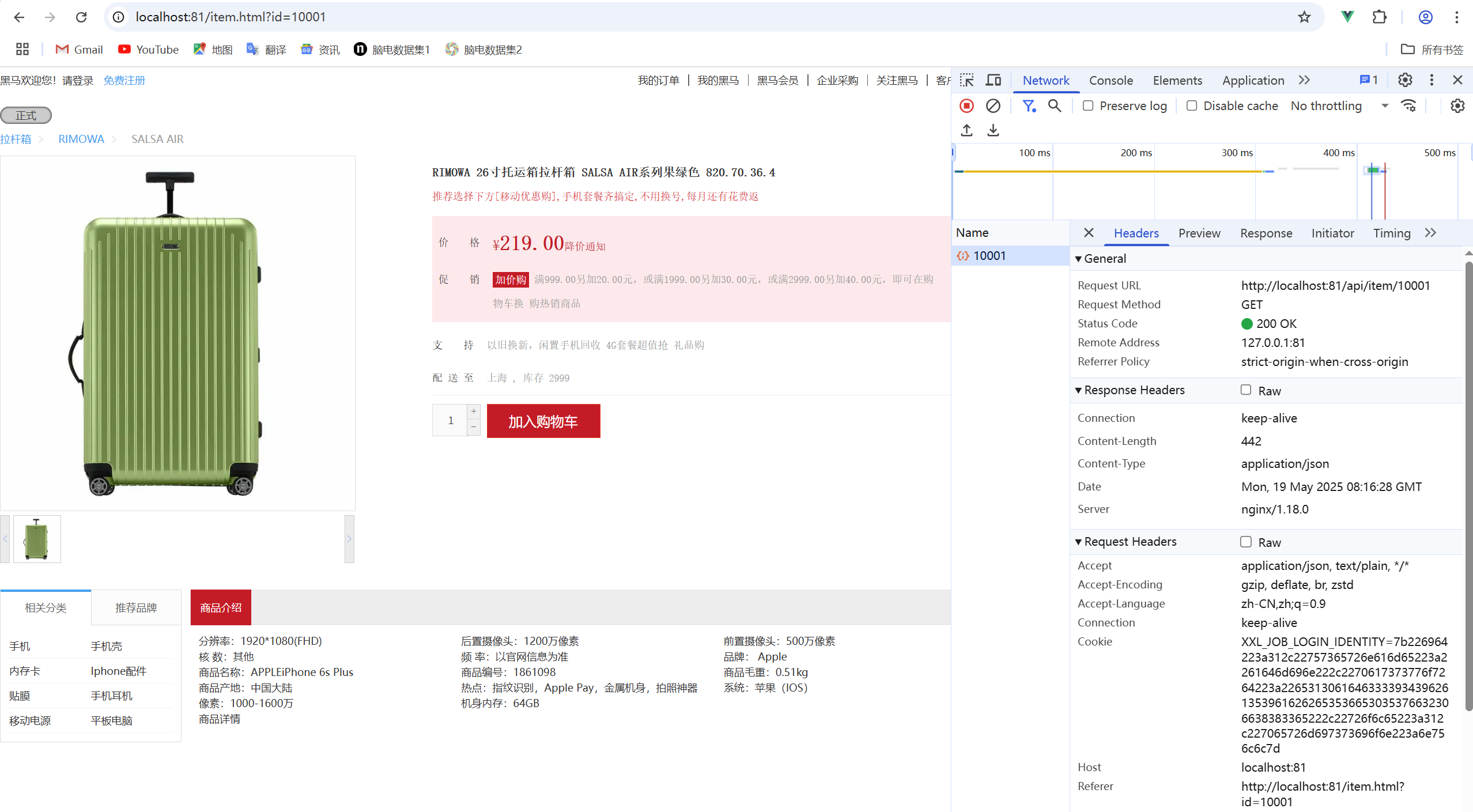
Task: Open DevTools settings gear
Action: pyautogui.click(x=1405, y=80)
